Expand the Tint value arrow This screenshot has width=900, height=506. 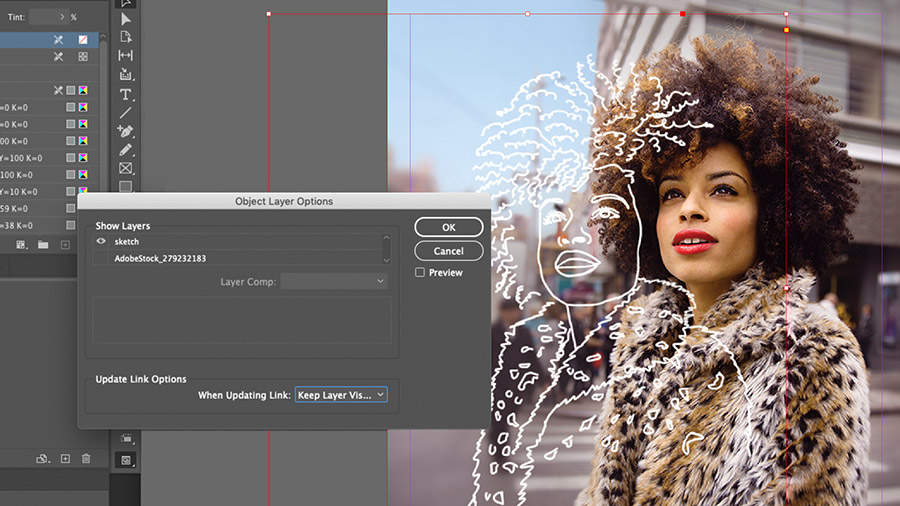pyautogui.click(x=62, y=17)
